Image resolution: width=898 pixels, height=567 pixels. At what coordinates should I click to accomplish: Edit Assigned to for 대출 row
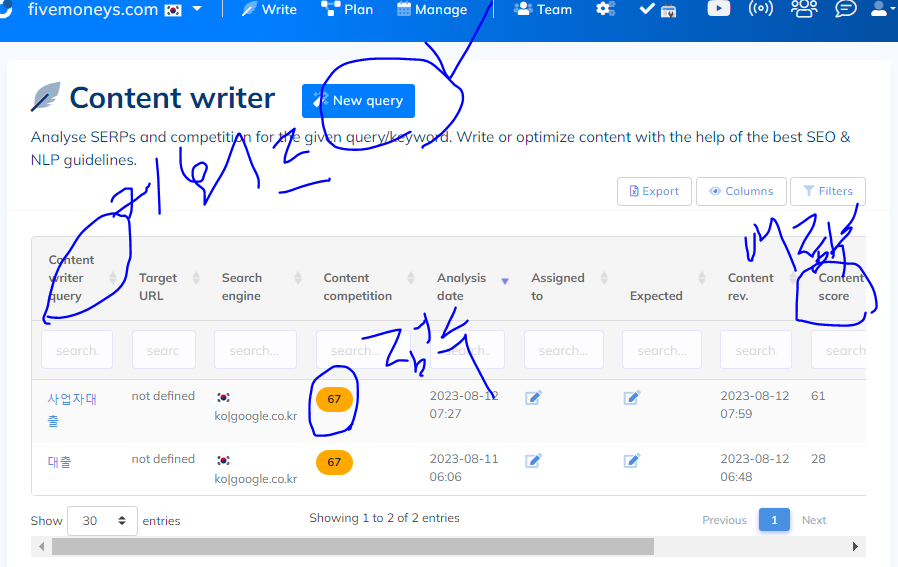(x=533, y=460)
